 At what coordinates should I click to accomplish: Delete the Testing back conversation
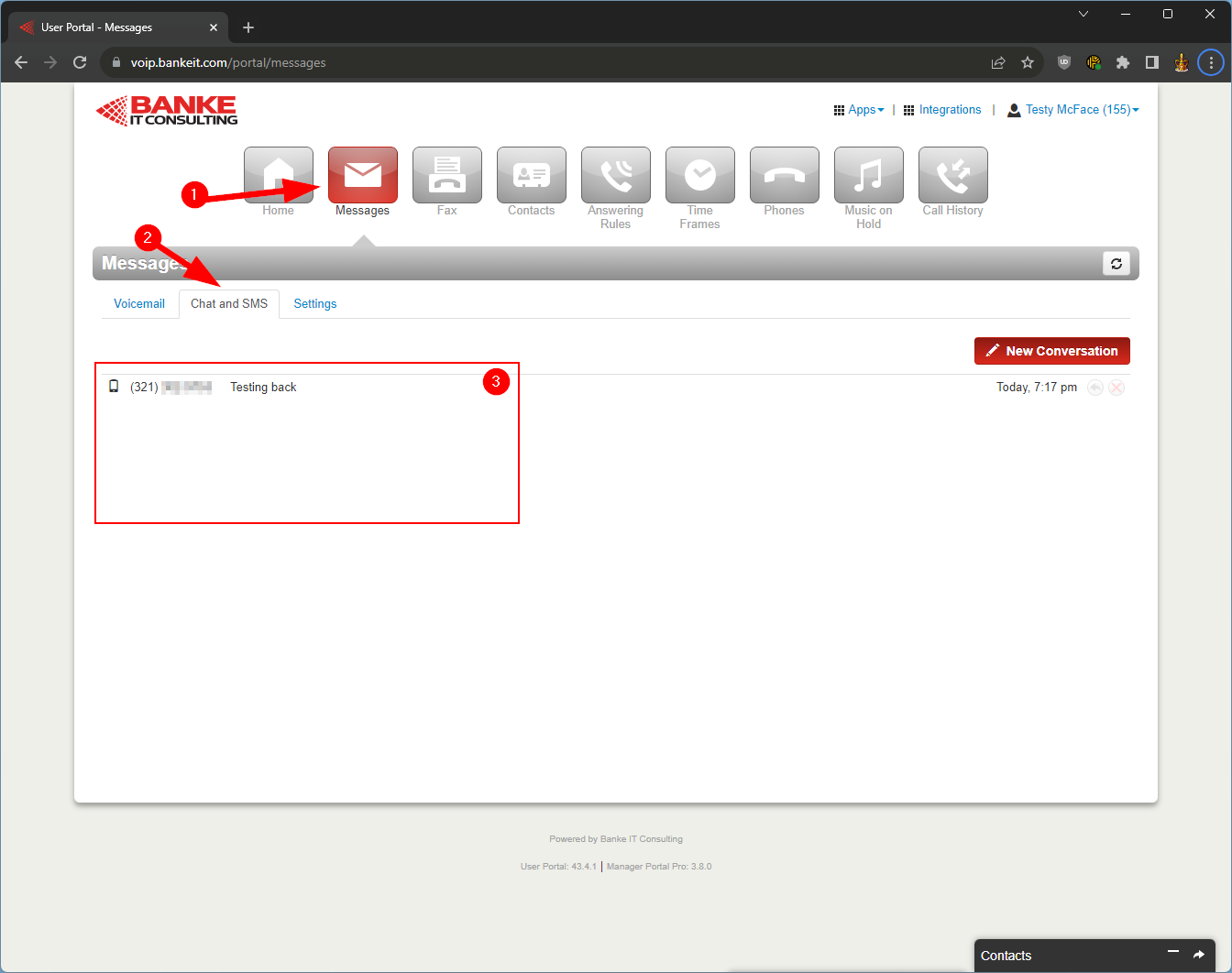(x=1116, y=388)
